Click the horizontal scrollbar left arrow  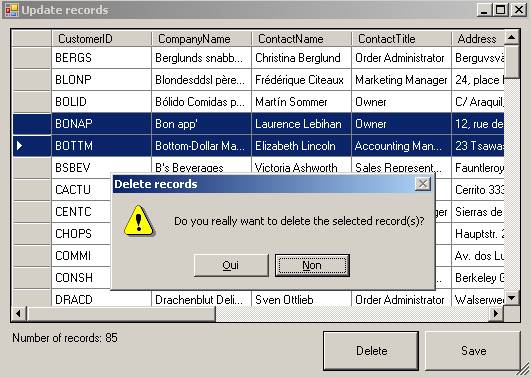click(x=19, y=314)
